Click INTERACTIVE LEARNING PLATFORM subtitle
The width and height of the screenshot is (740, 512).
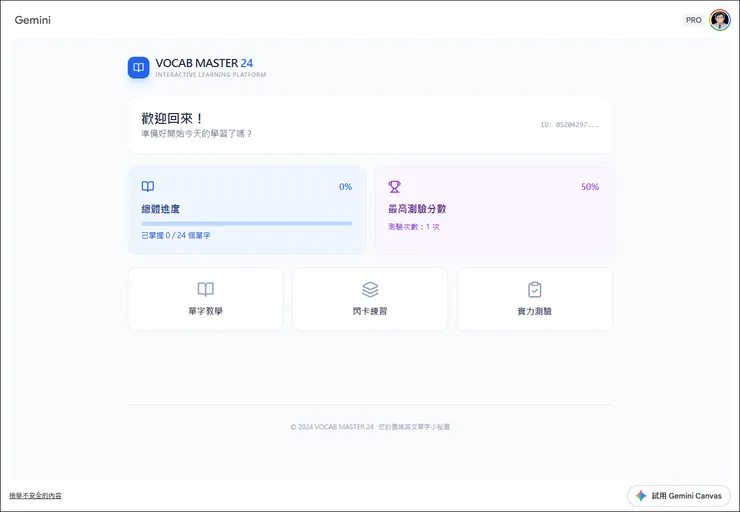(210, 75)
